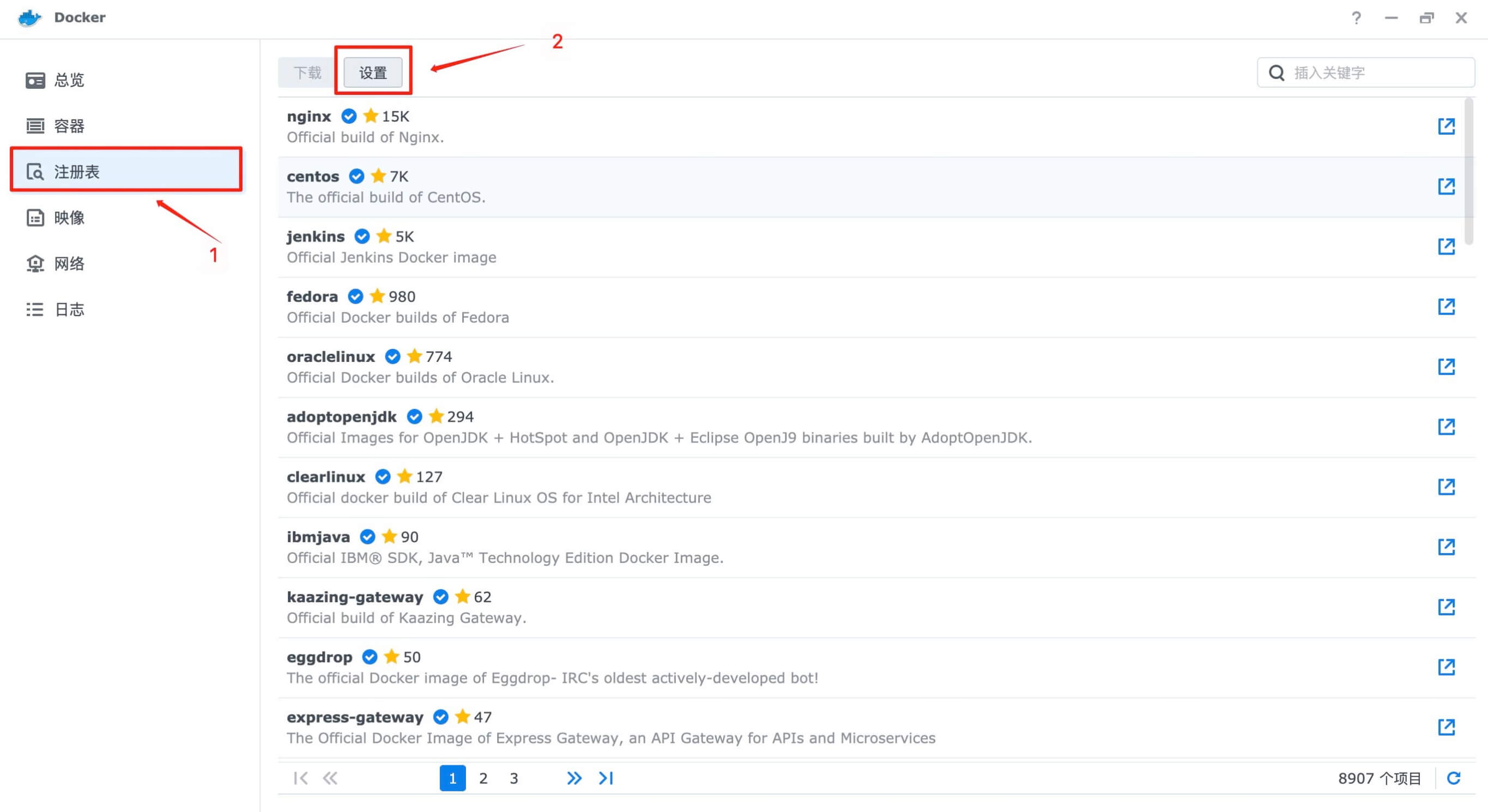1488x812 pixels.
Task: Jump forward with the double-arrow next icon
Action: pyautogui.click(x=573, y=779)
